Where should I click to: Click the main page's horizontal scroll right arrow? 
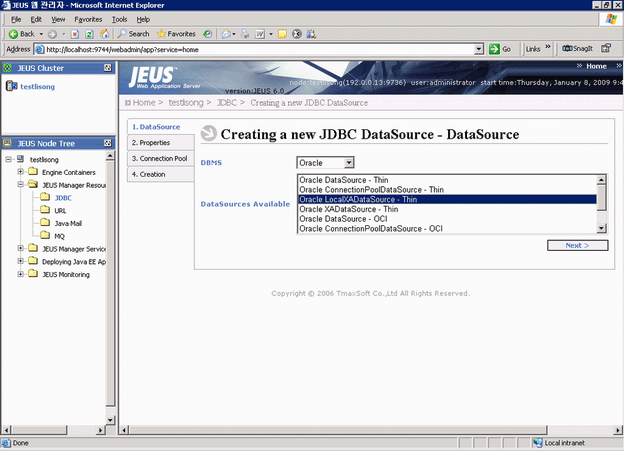617,430
